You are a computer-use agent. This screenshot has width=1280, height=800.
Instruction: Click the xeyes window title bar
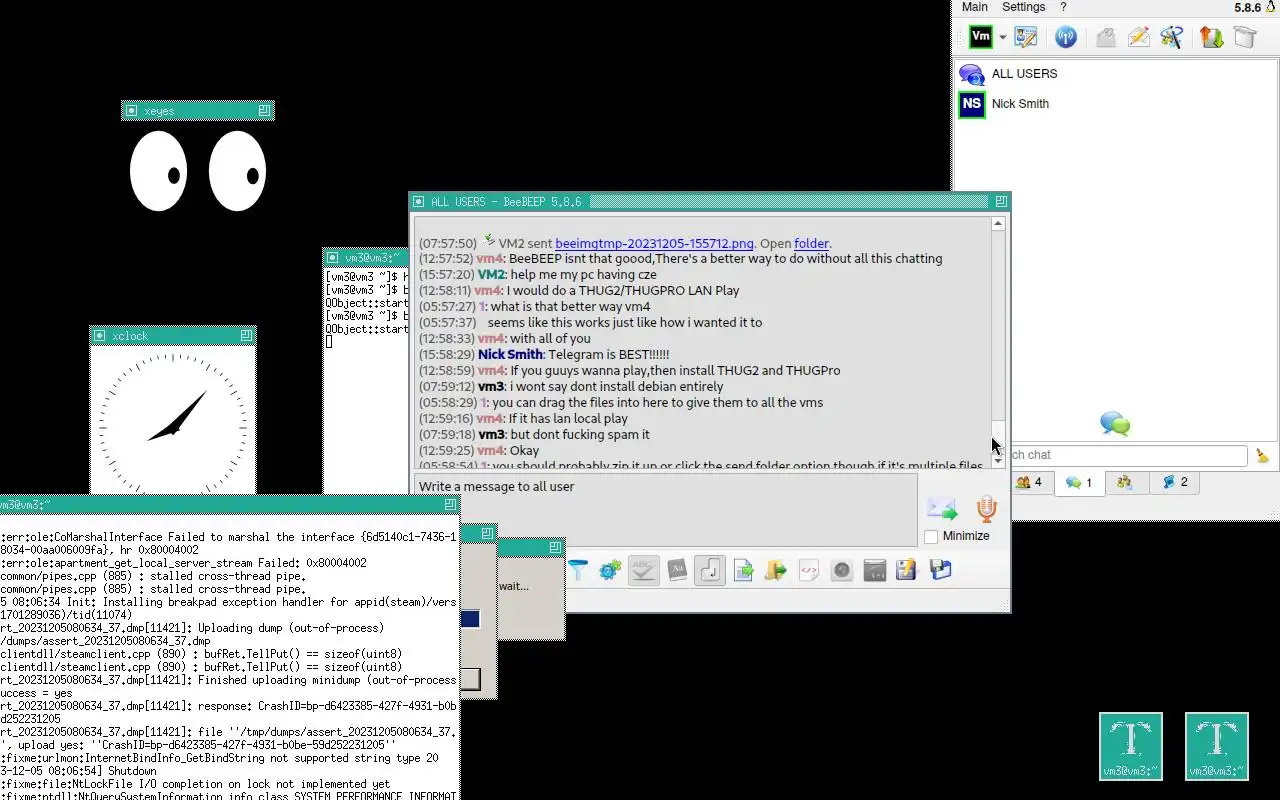click(x=198, y=110)
